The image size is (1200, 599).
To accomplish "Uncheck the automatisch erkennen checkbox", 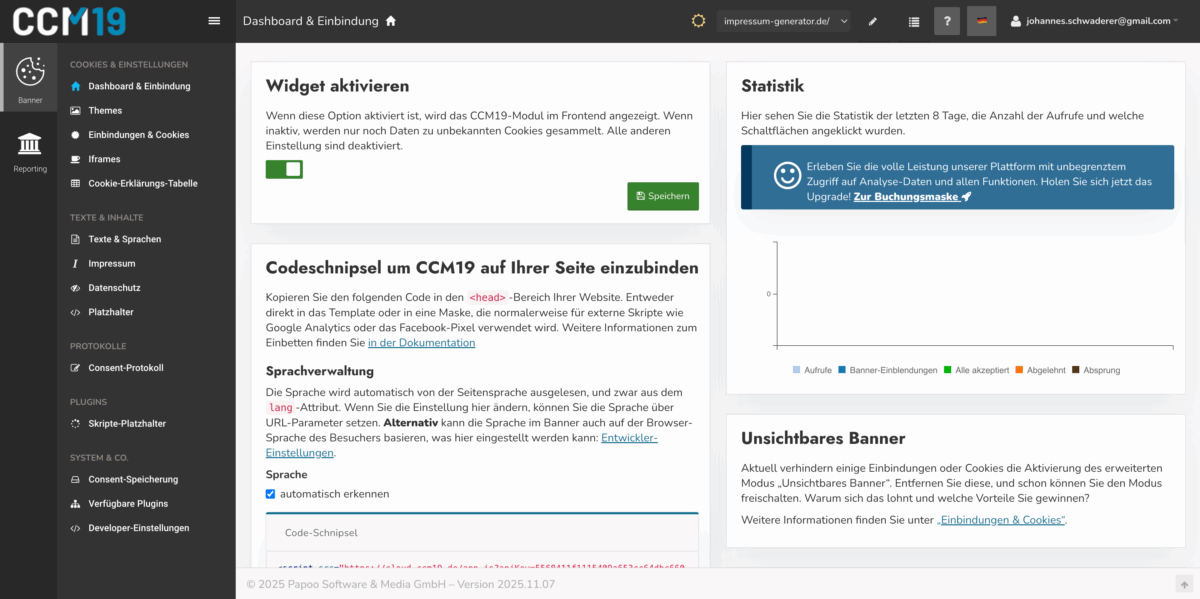I will click(270, 494).
